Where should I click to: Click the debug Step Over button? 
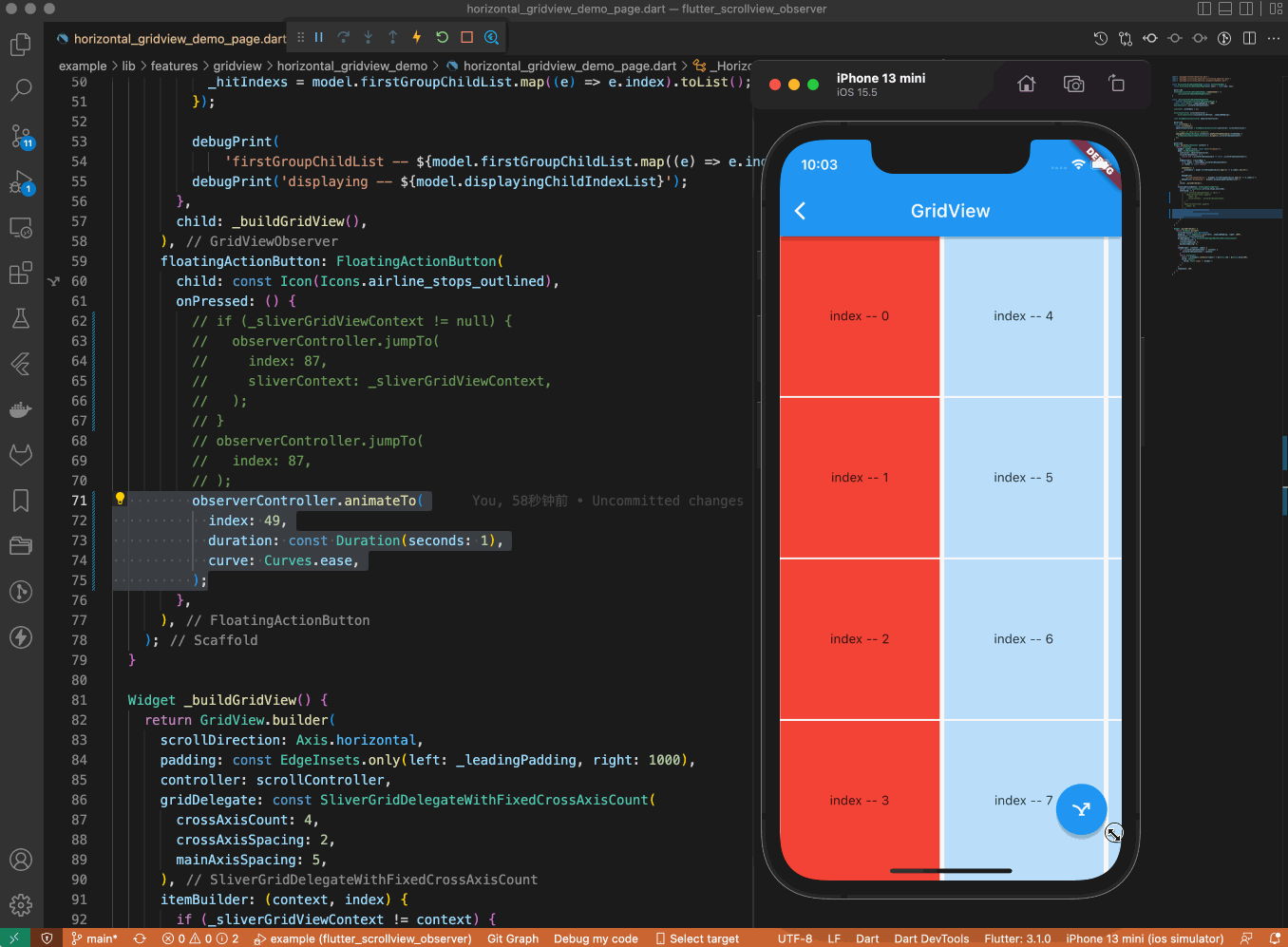[344, 37]
